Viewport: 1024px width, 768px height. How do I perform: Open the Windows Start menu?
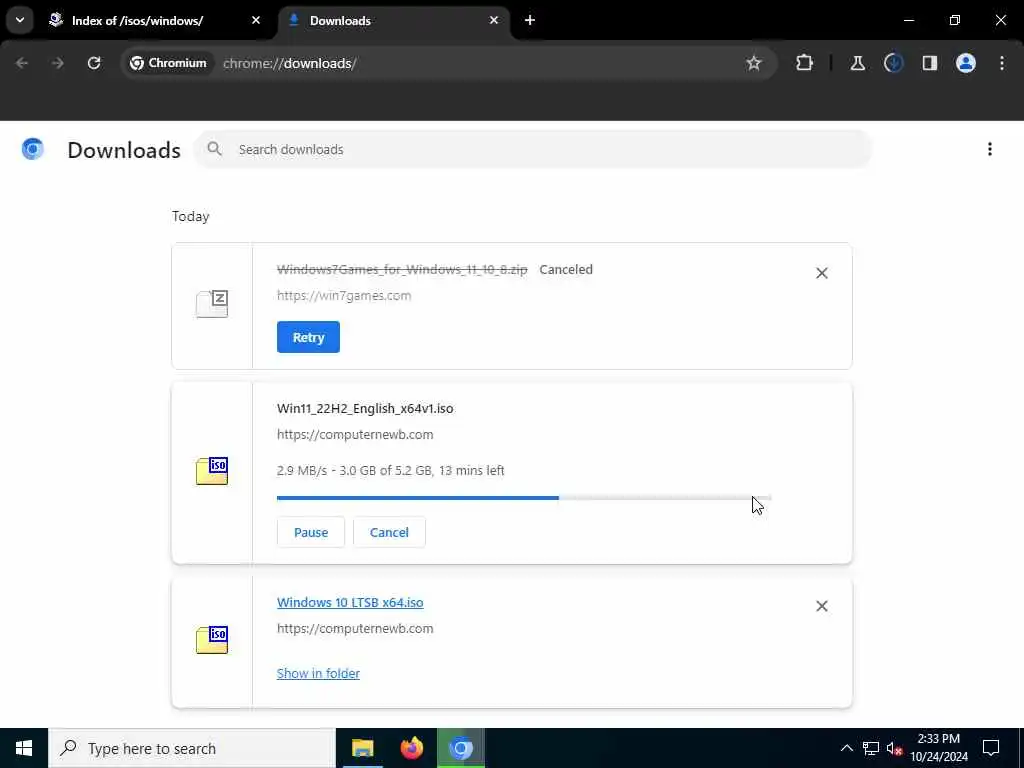(x=24, y=748)
